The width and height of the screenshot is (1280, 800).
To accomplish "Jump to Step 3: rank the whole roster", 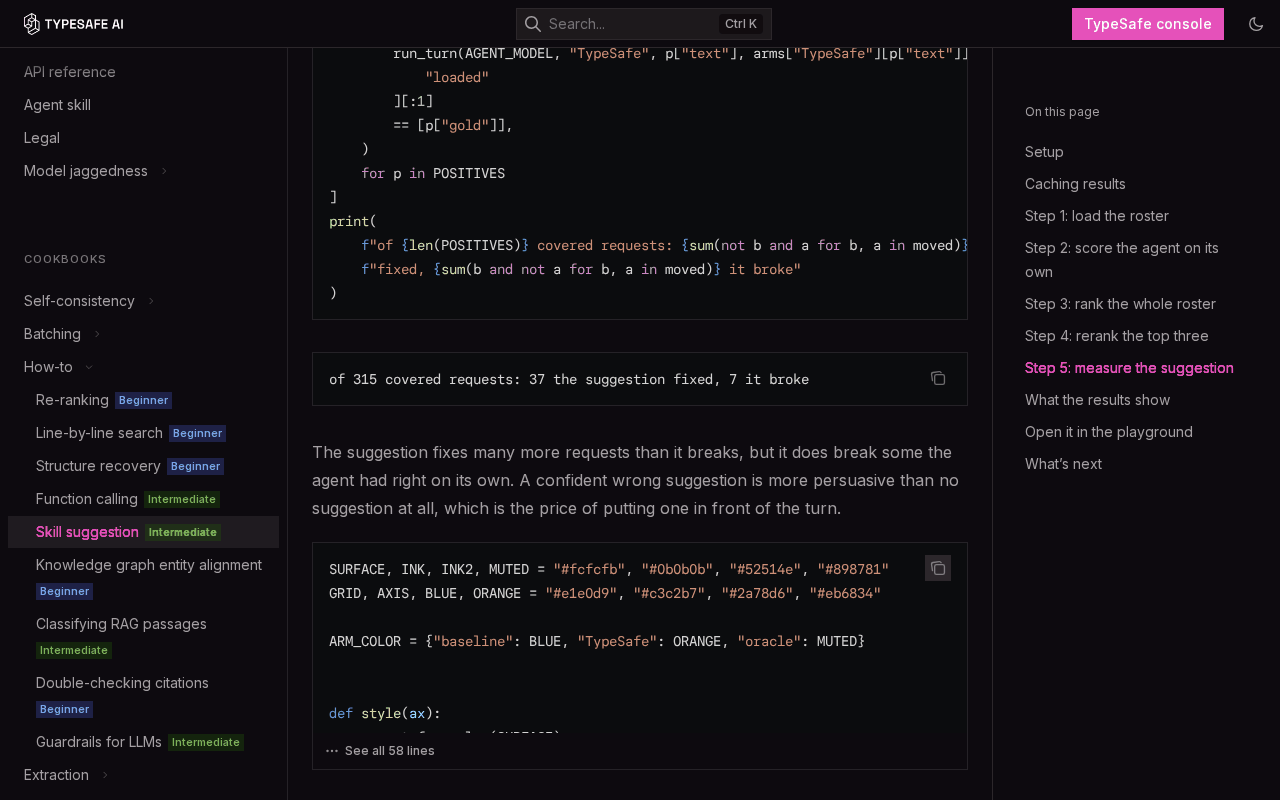I will point(1120,304).
